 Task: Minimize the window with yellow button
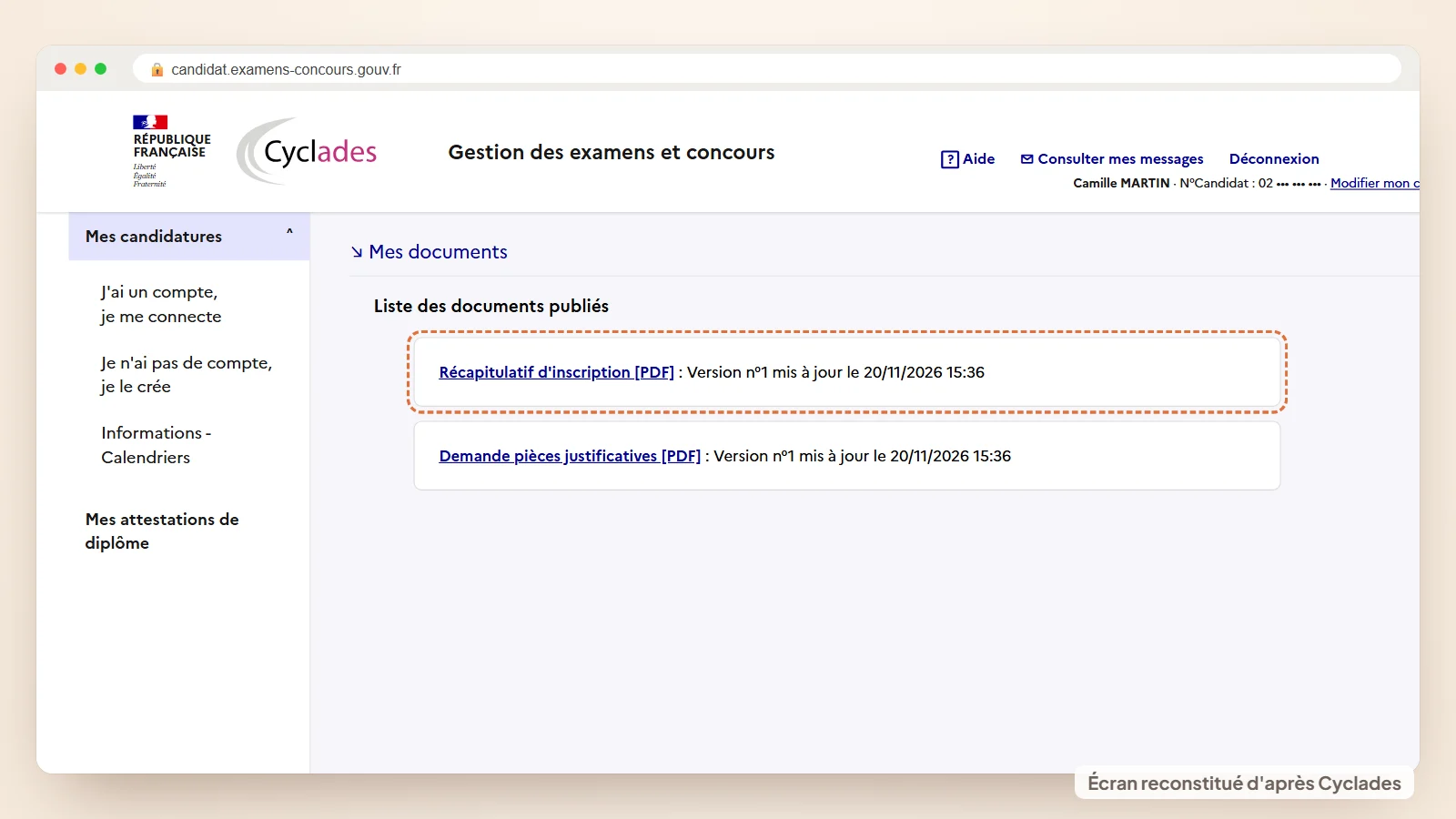[81, 69]
